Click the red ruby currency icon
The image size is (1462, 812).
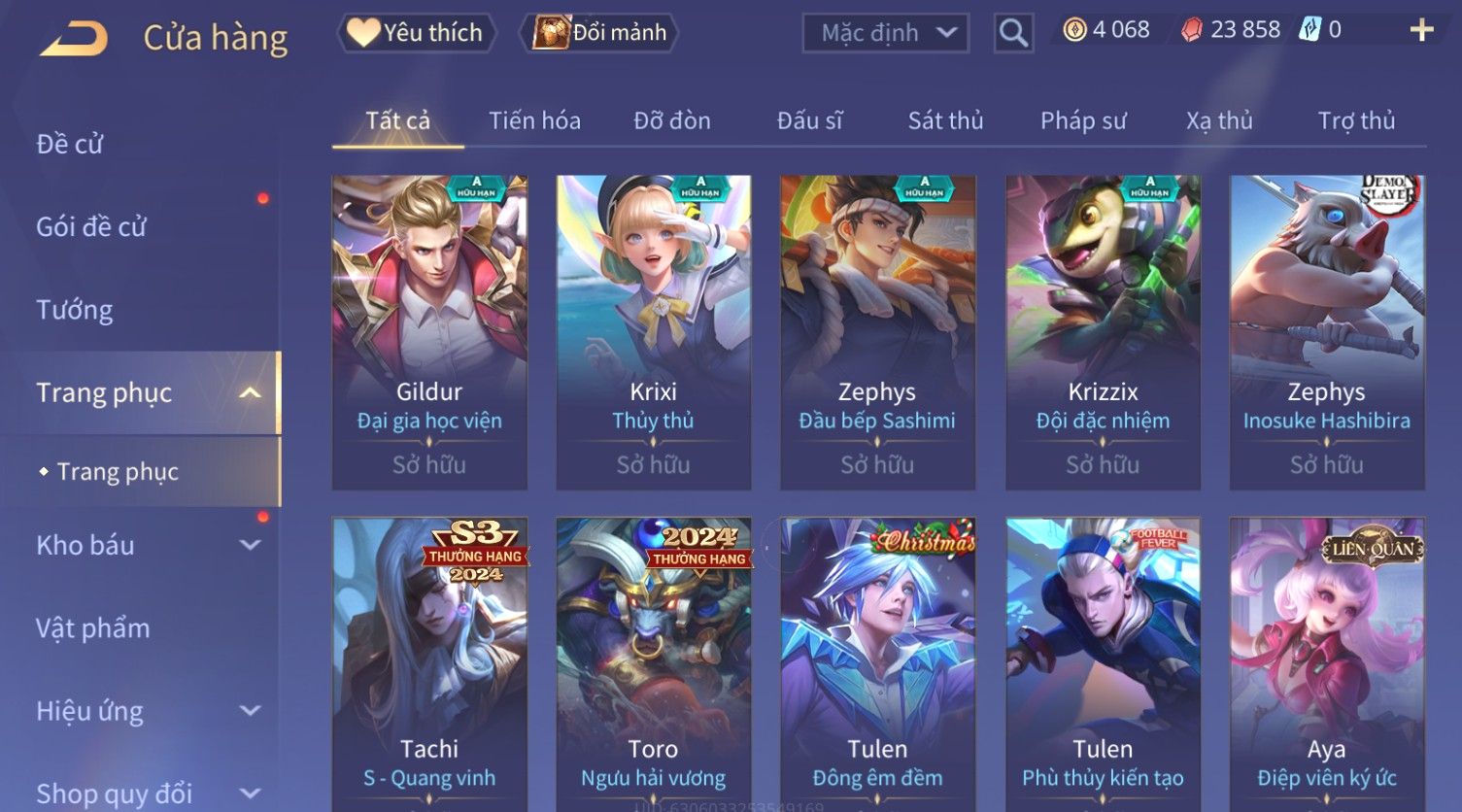[x=1191, y=31]
